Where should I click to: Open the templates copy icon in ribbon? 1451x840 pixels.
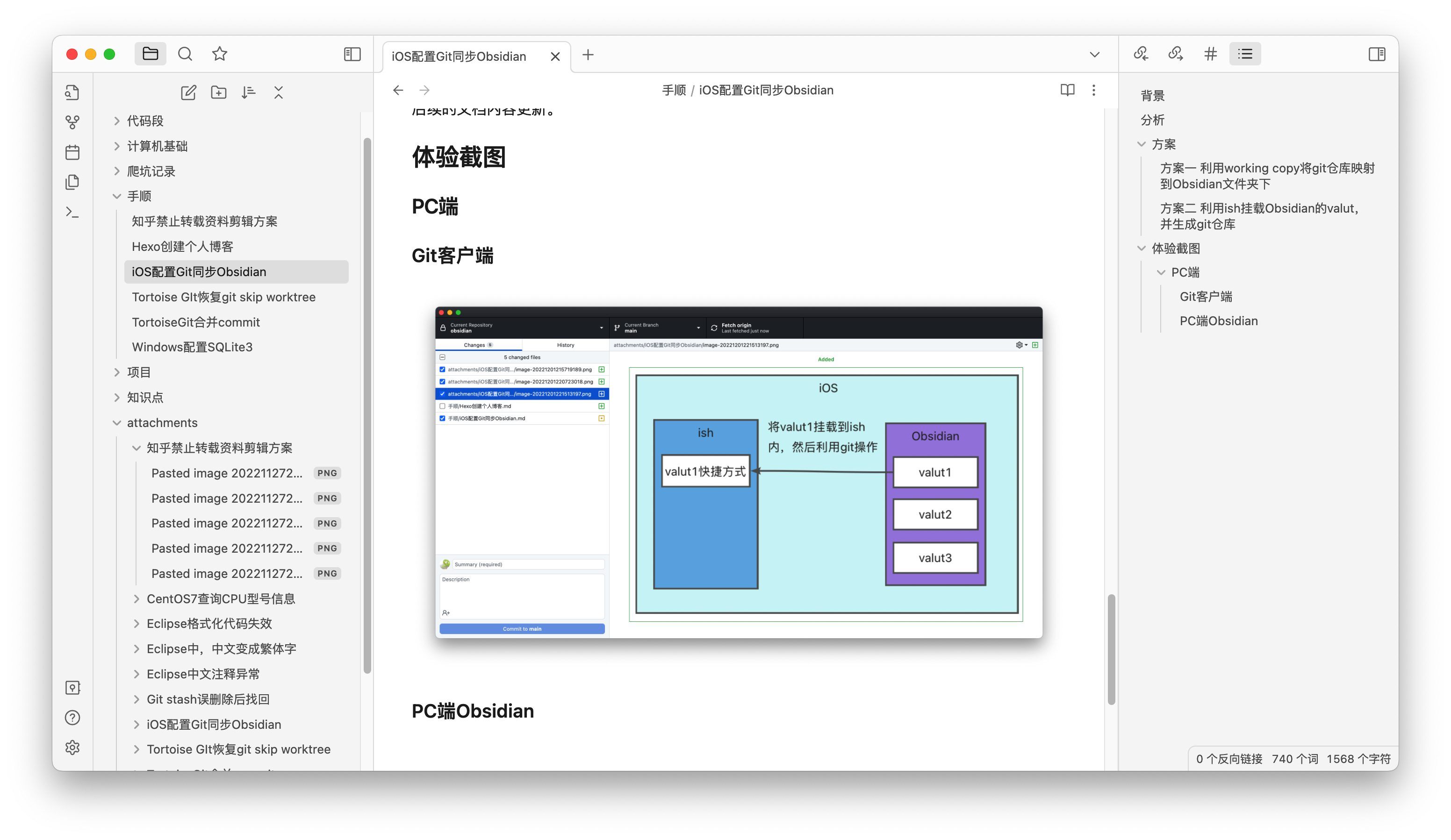(72, 182)
